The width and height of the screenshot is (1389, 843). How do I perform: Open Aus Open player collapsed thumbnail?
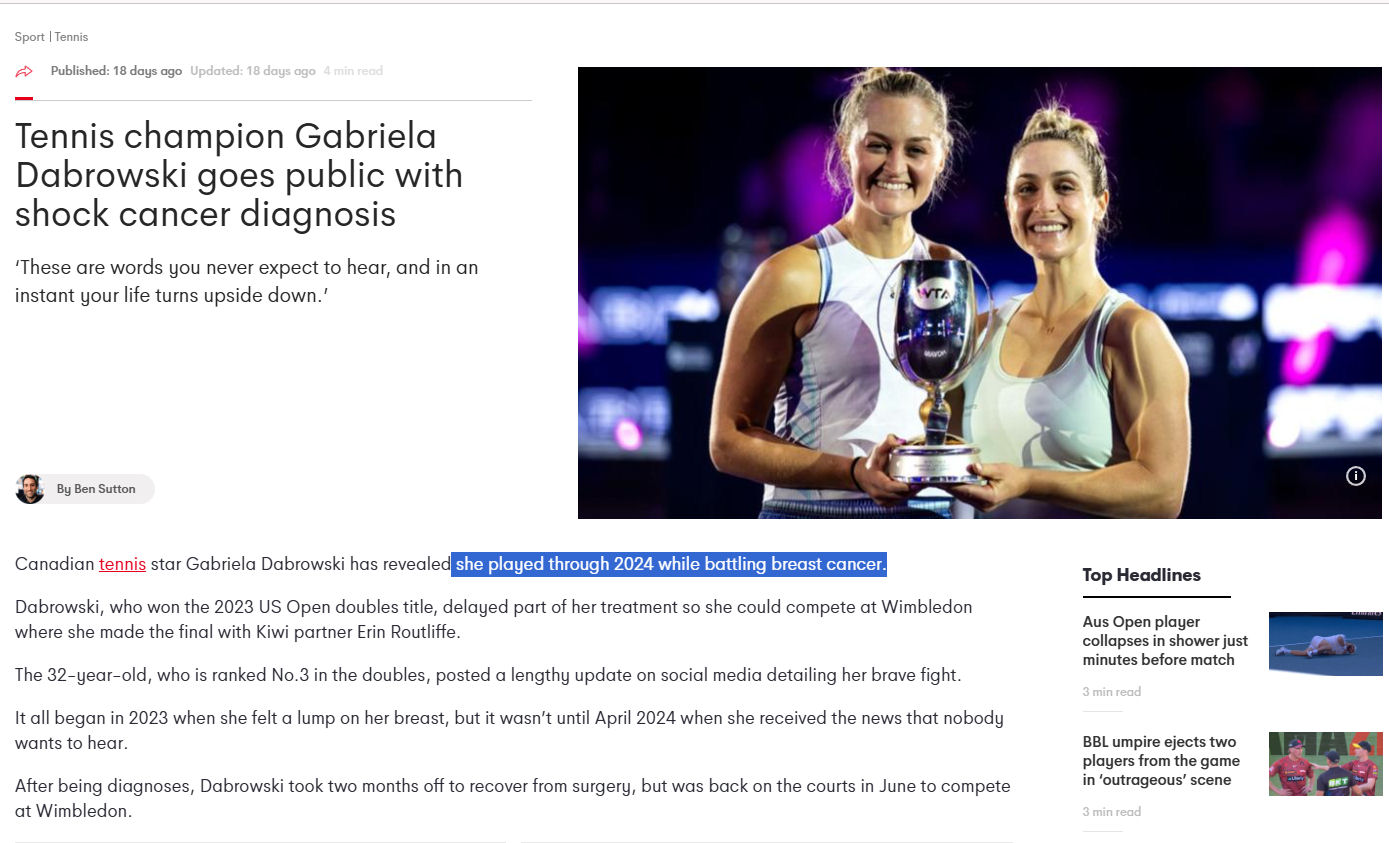[x=1325, y=644]
